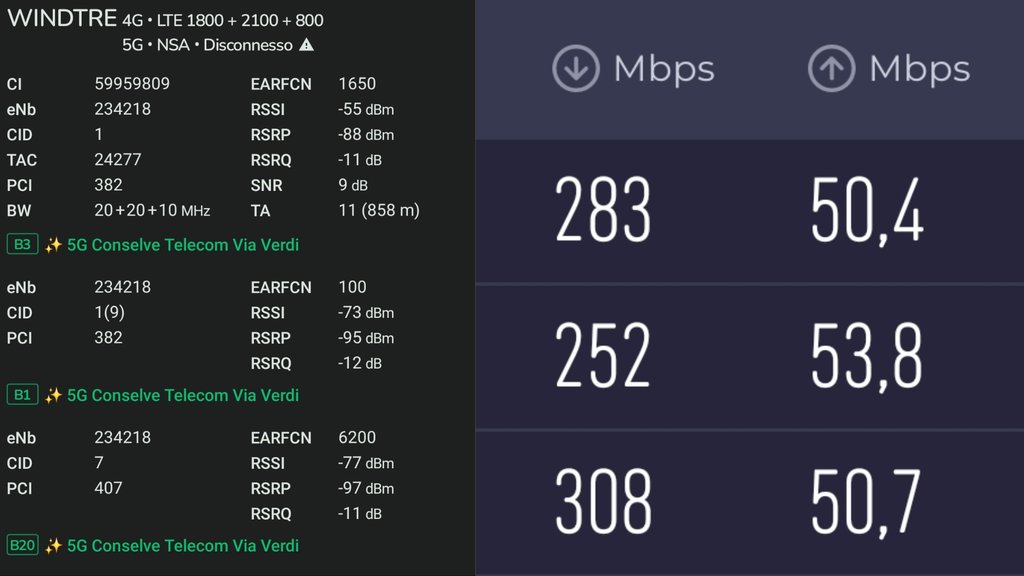
Task: Select the 283 Mbps download result
Action: 603,211
